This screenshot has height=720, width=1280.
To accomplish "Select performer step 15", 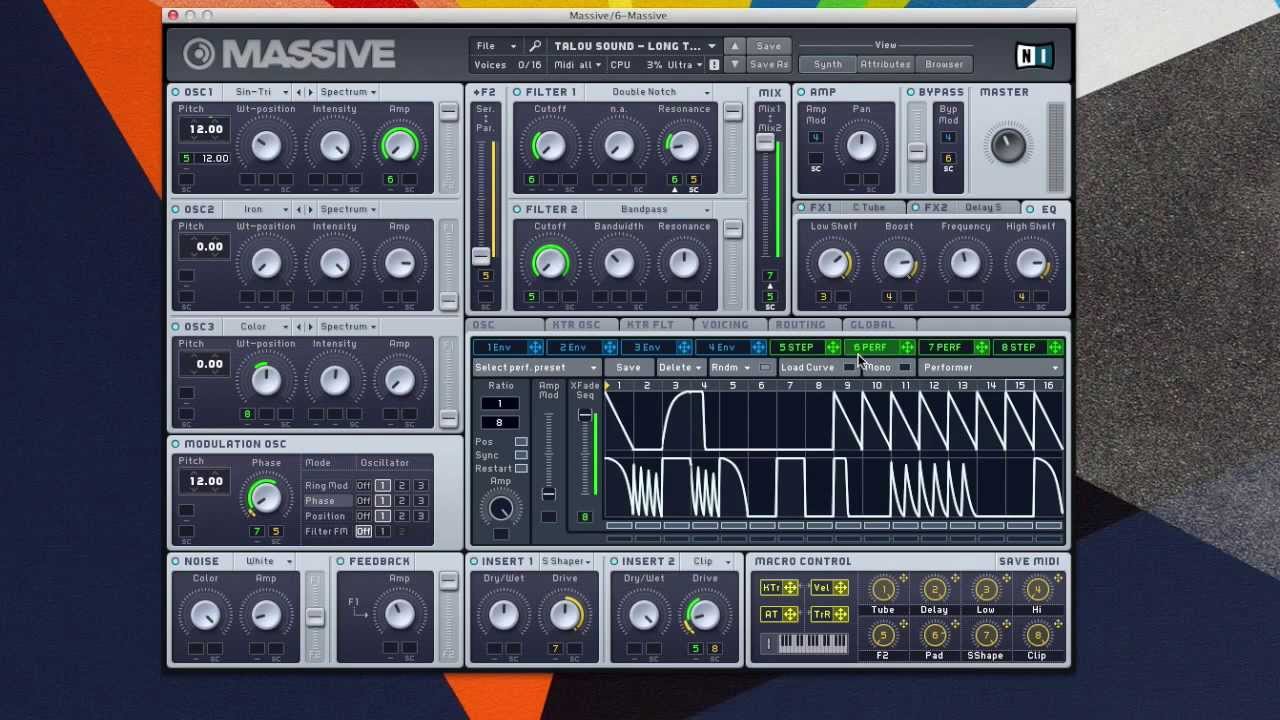I will pos(1019,386).
